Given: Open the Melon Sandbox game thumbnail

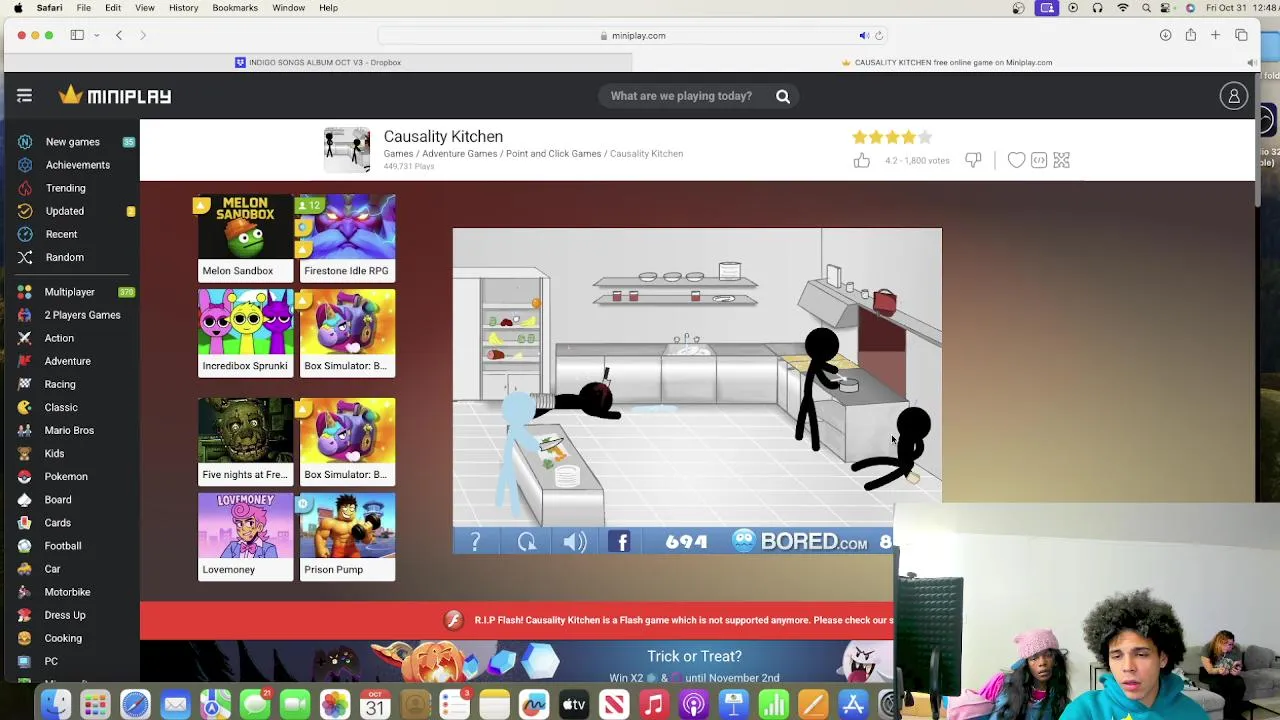Looking at the screenshot, I should tap(245, 238).
